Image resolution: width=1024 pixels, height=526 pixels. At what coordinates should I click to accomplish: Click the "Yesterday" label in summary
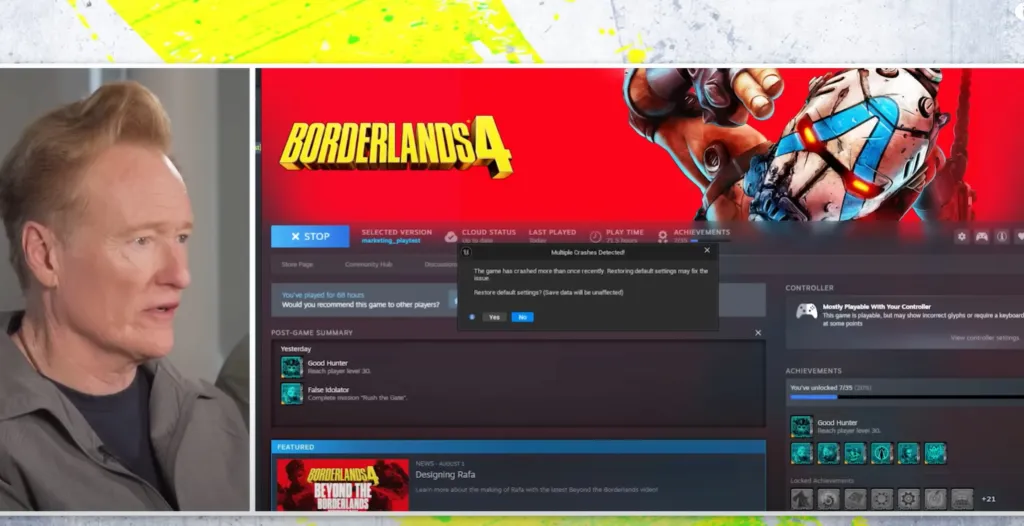296,349
